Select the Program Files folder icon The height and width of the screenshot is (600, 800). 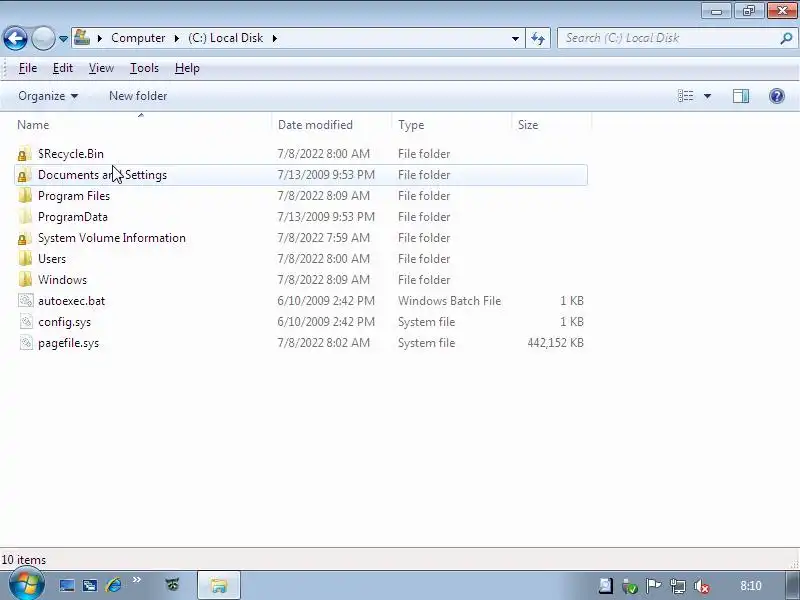tap(25, 196)
